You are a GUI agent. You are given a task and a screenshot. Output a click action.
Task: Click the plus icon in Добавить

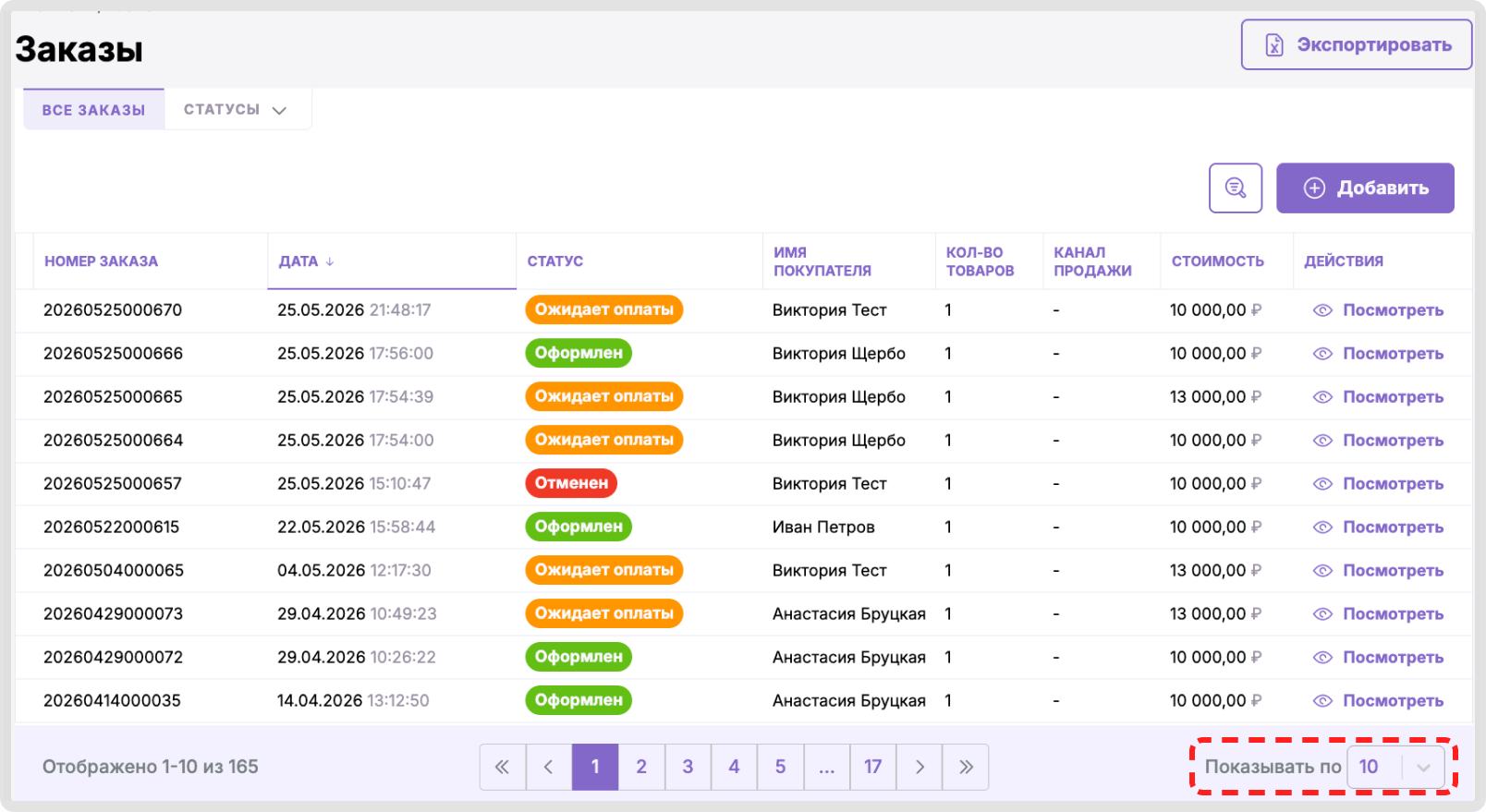(x=1314, y=188)
